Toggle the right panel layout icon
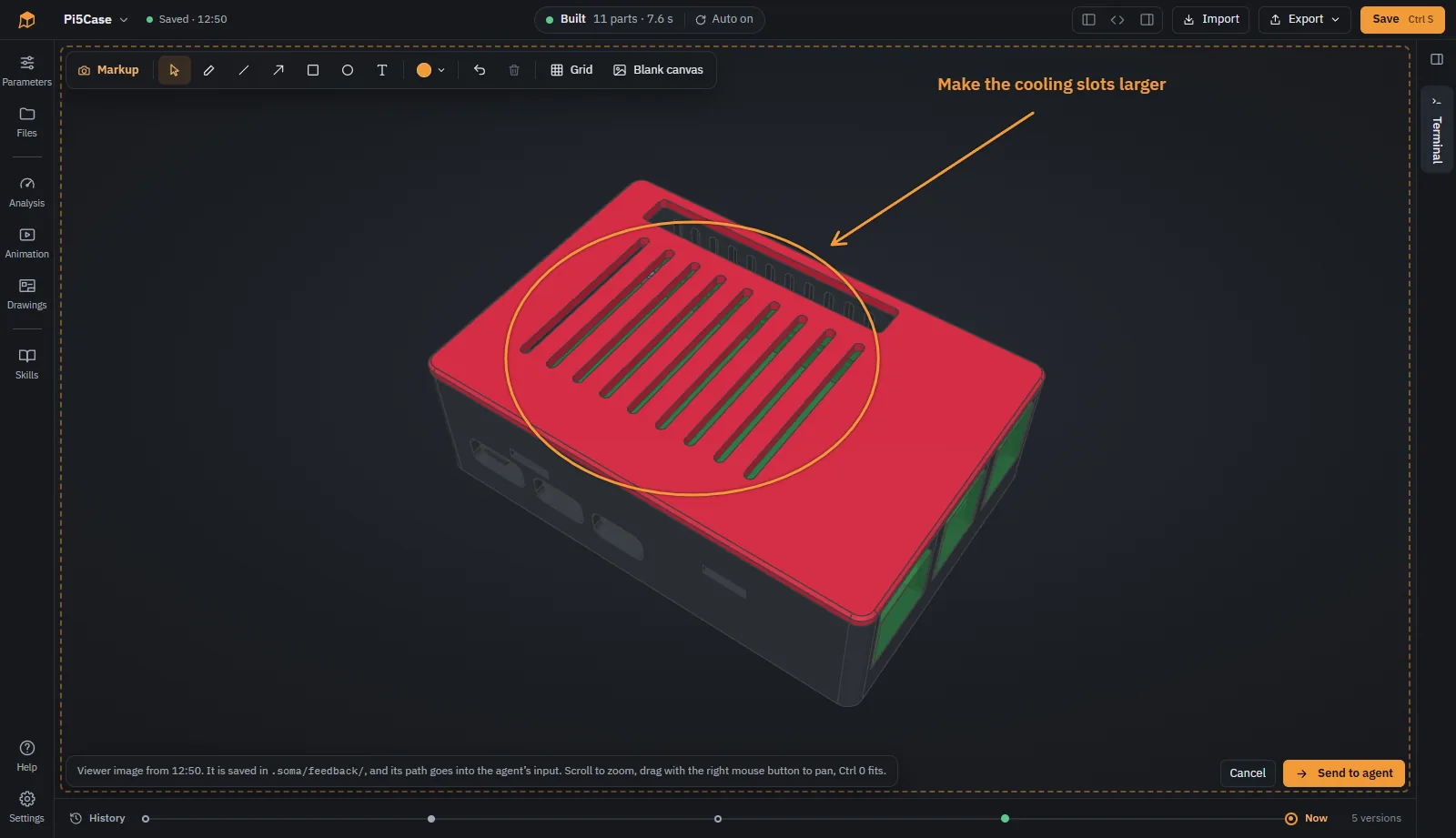Image resolution: width=1456 pixels, height=838 pixels. [x=1147, y=19]
